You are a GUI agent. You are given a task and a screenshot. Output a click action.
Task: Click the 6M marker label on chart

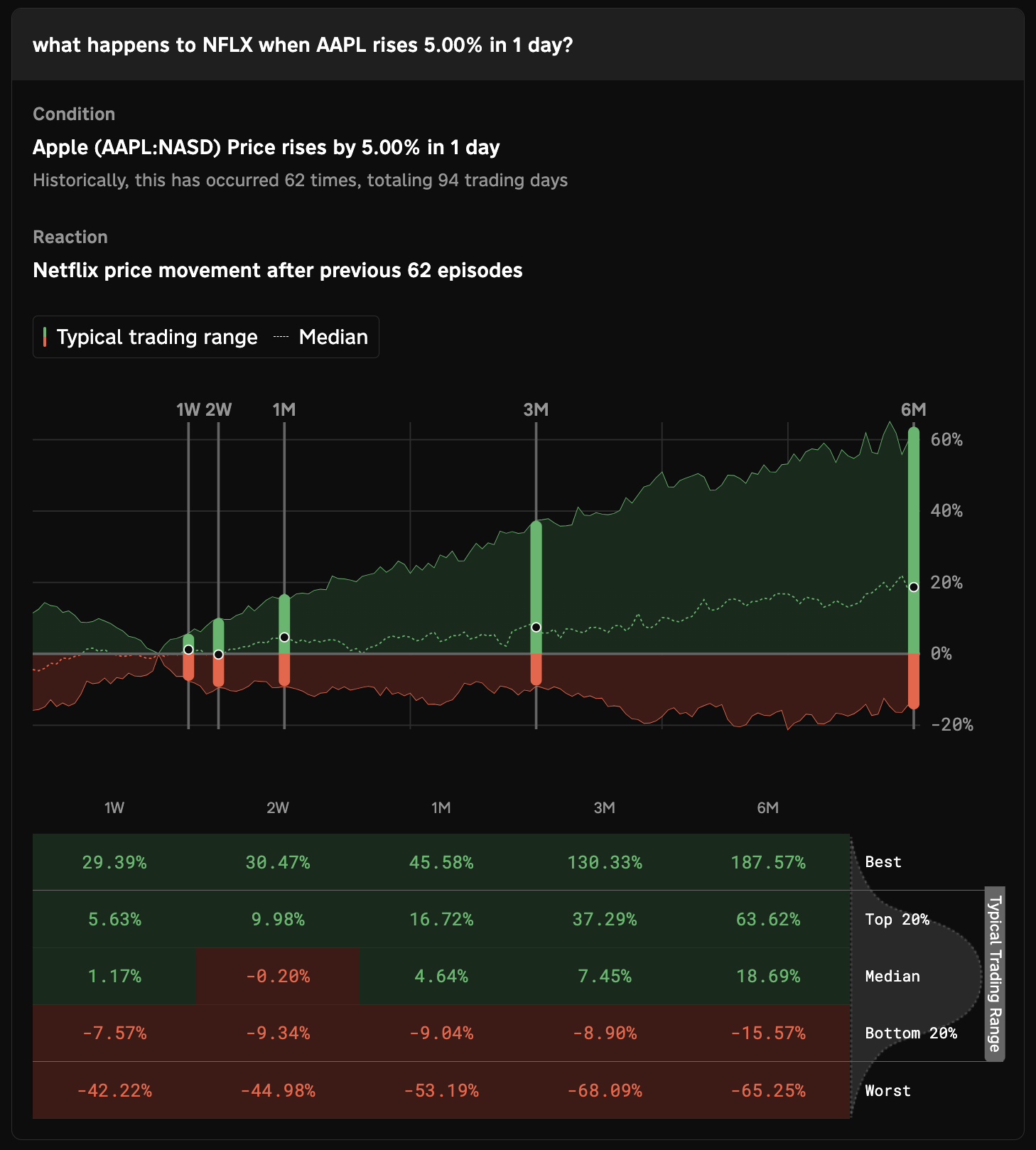(x=914, y=409)
